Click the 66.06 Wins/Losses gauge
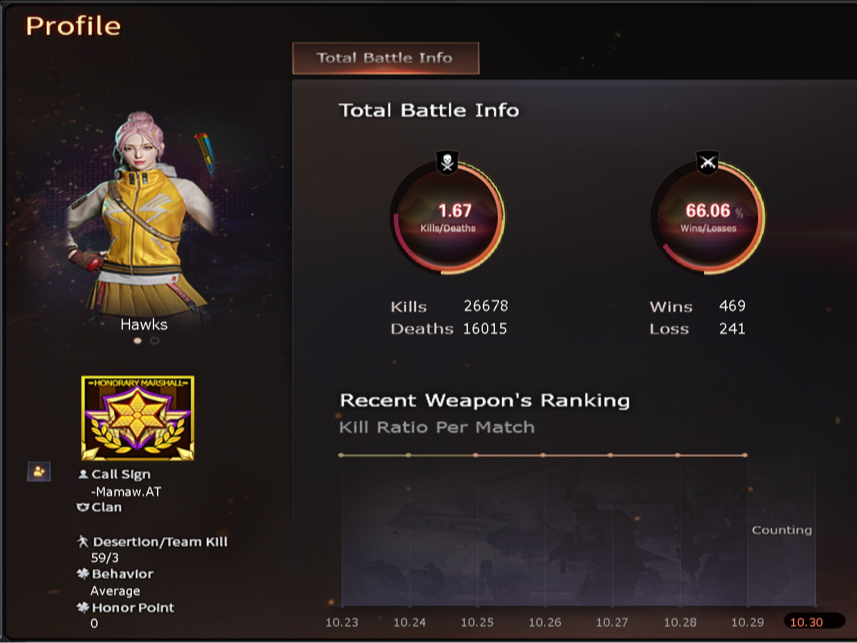The width and height of the screenshot is (857, 643). pyautogui.click(x=708, y=218)
